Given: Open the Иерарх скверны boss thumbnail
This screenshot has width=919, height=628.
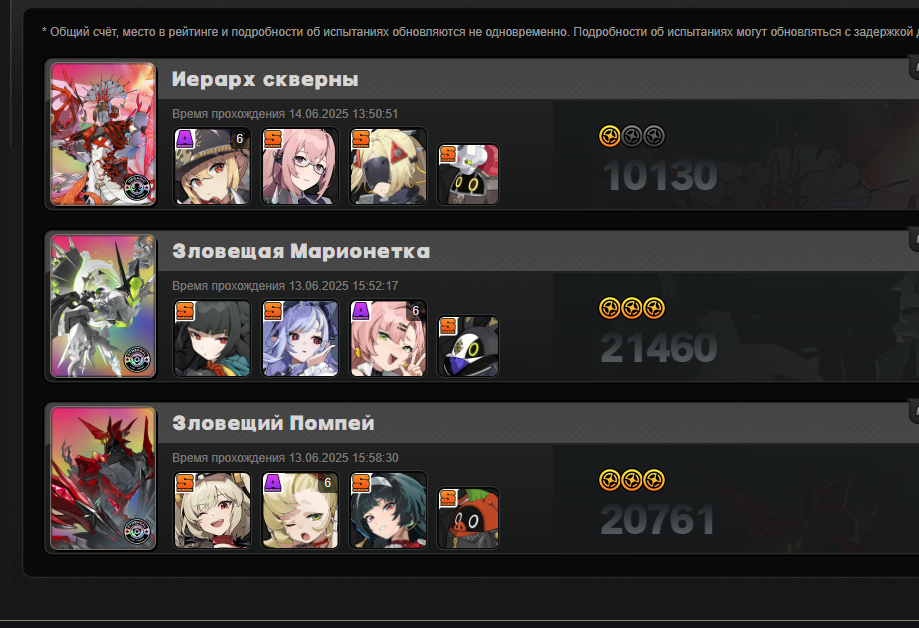Looking at the screenshot, I should tap(103, 134).
